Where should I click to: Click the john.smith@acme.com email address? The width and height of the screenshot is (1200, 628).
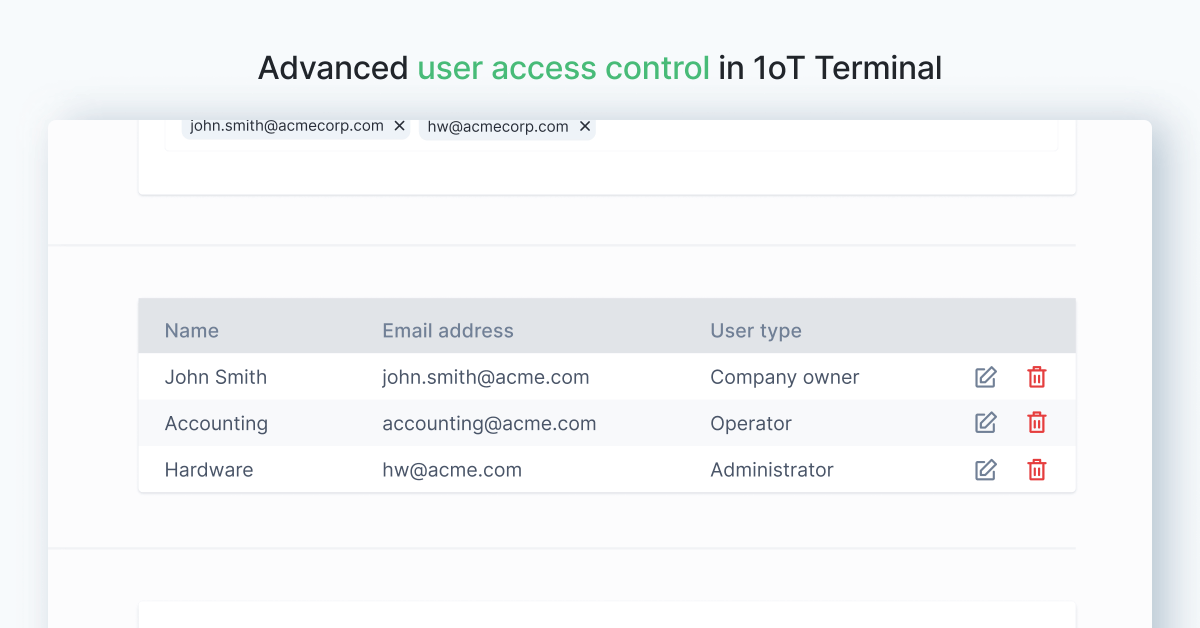coord(485,377)
